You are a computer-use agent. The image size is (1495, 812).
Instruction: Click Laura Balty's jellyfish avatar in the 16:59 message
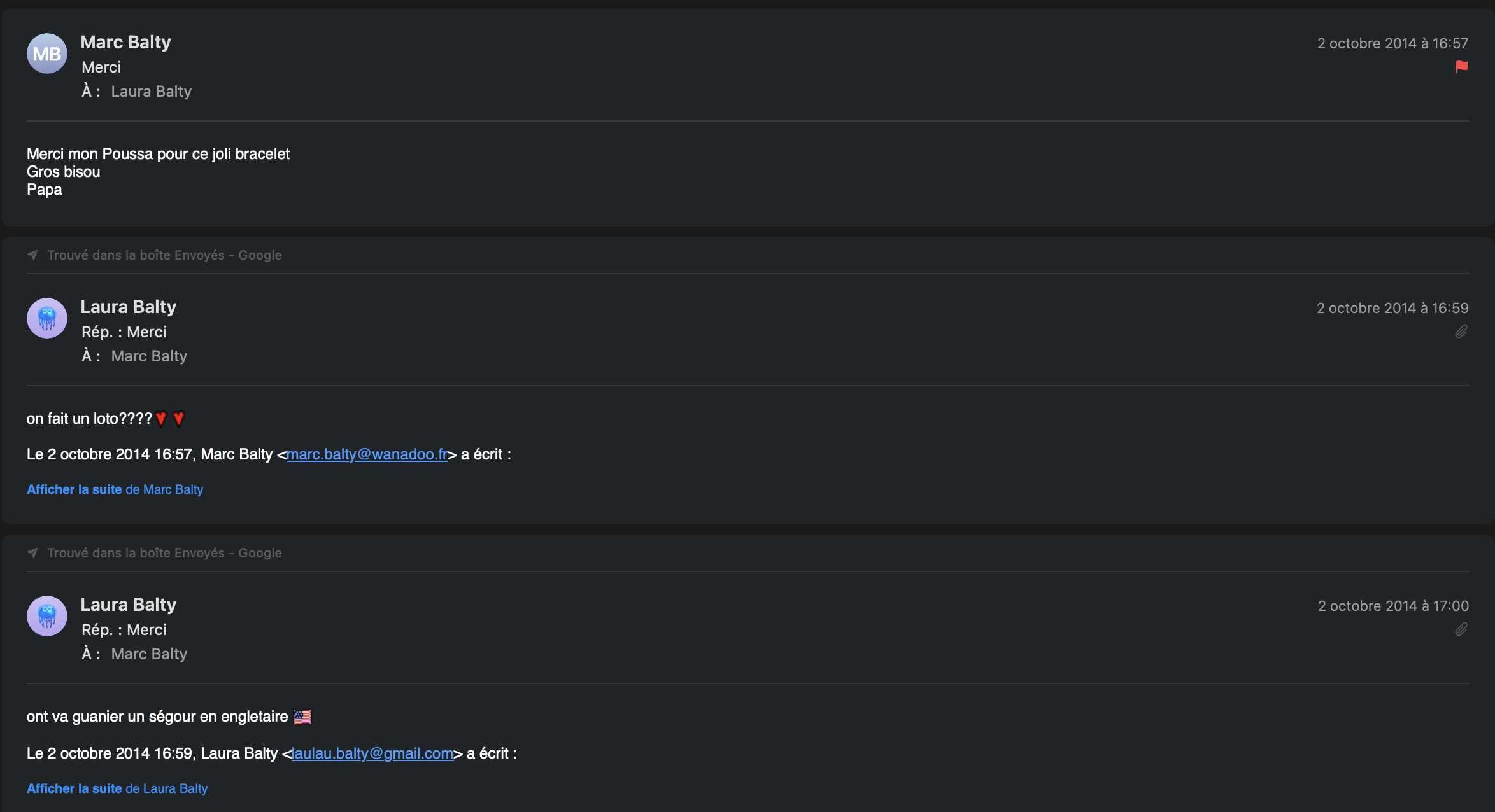[x=46, y=318]
